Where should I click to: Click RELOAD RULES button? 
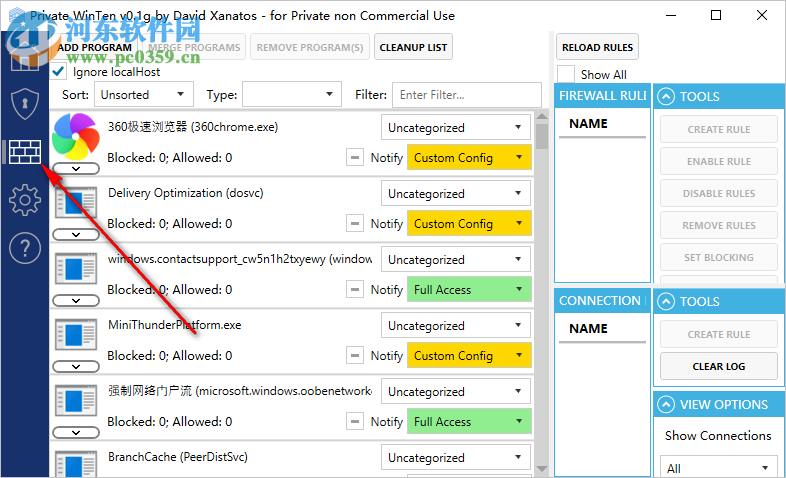[597, 47]
